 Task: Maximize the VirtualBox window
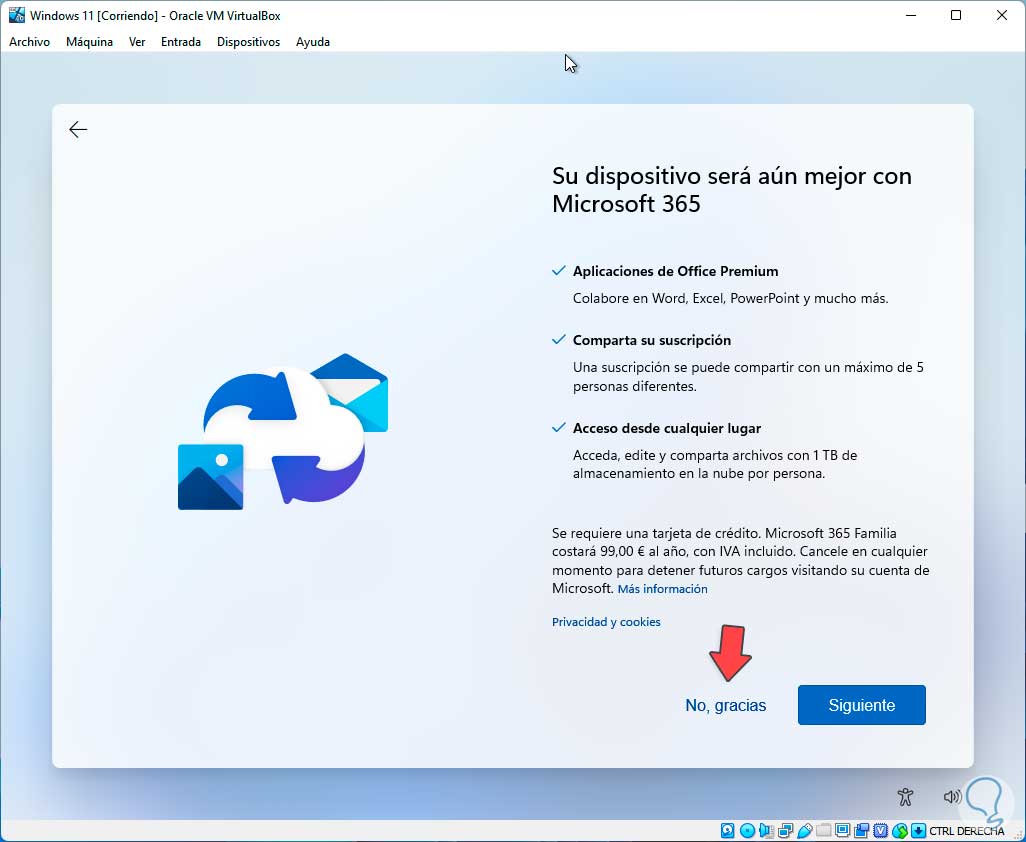click(x=956, y=15)
